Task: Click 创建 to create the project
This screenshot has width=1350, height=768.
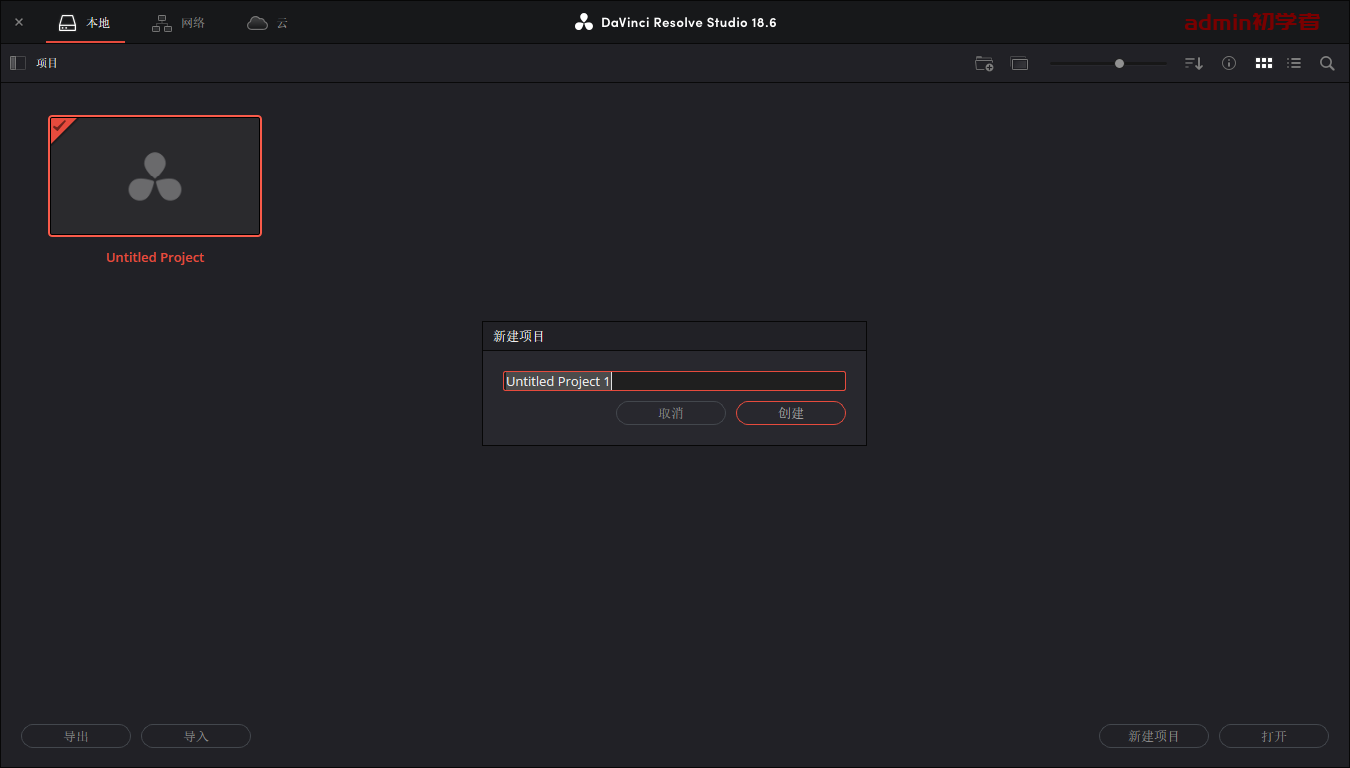Action: [x=791, y=413]
